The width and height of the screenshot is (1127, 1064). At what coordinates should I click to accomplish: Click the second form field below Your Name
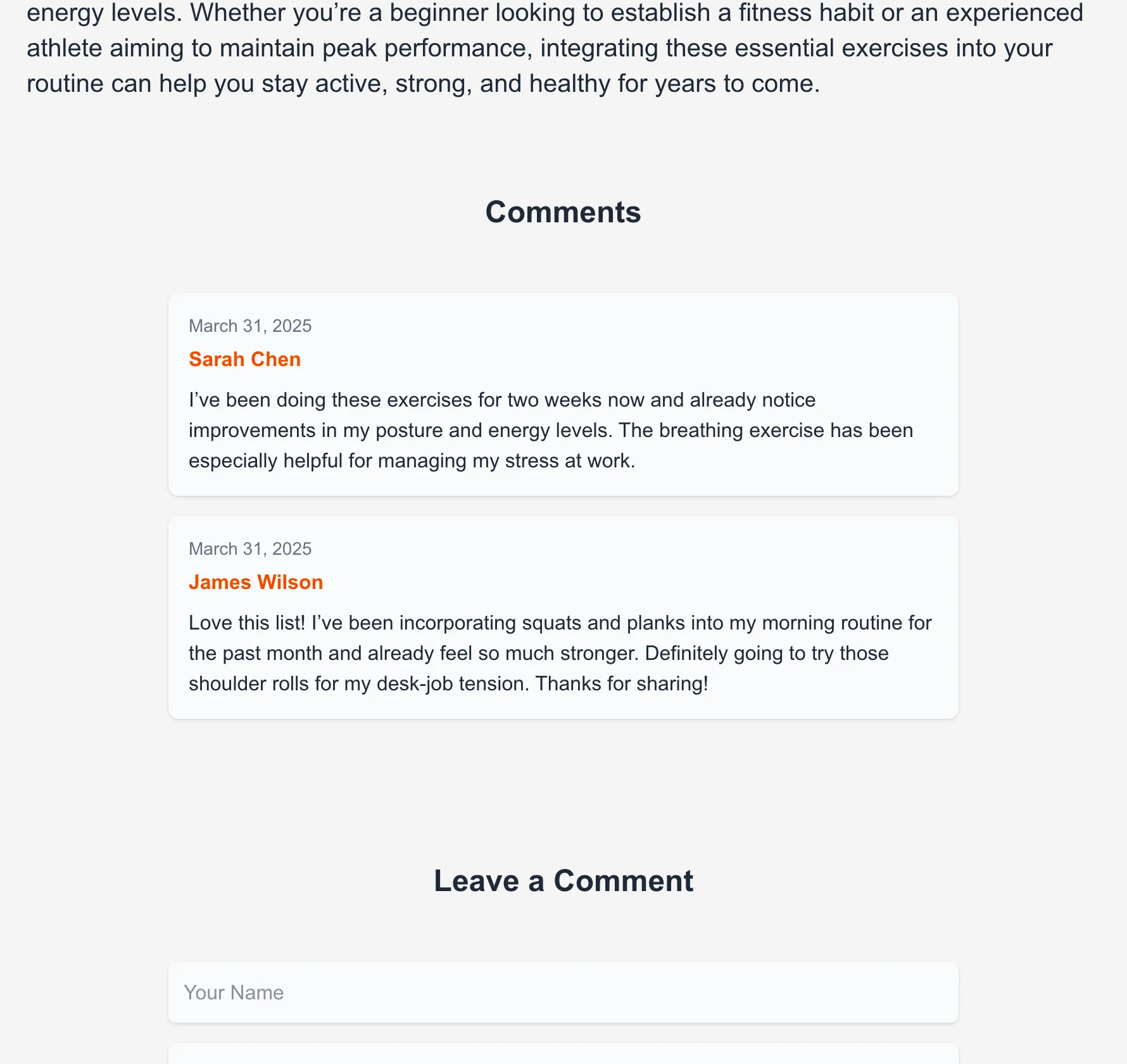pyautogui.click(x=563, y=1058)
